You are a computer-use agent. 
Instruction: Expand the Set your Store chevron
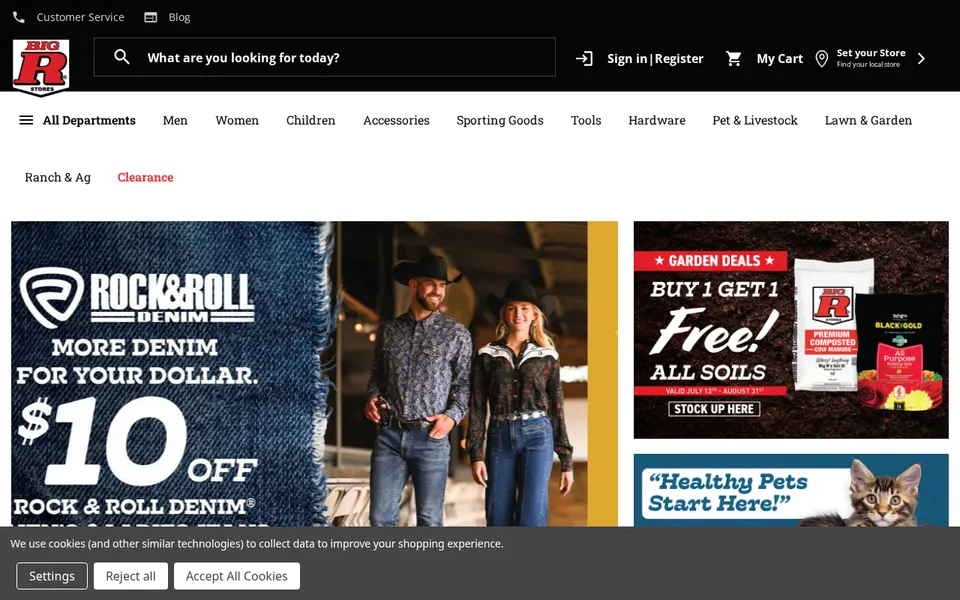tap(921, 59)
